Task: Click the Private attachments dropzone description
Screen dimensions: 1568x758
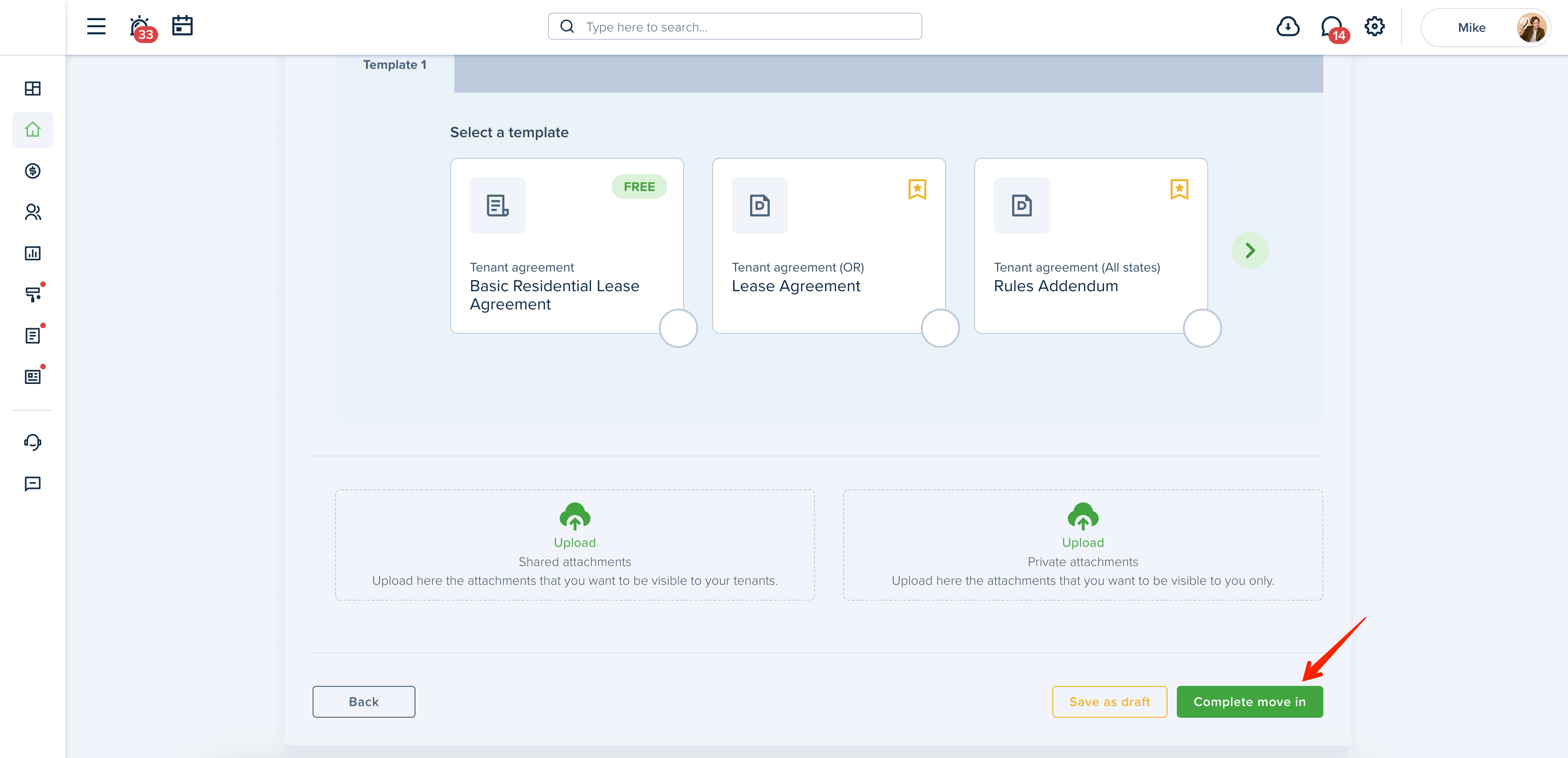Action: (x=1083, y=581)
